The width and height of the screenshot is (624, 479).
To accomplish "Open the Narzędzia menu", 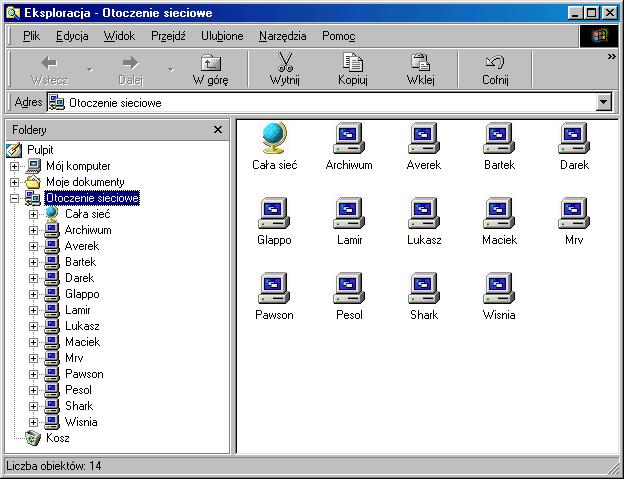I will click(x=282, y=36).
